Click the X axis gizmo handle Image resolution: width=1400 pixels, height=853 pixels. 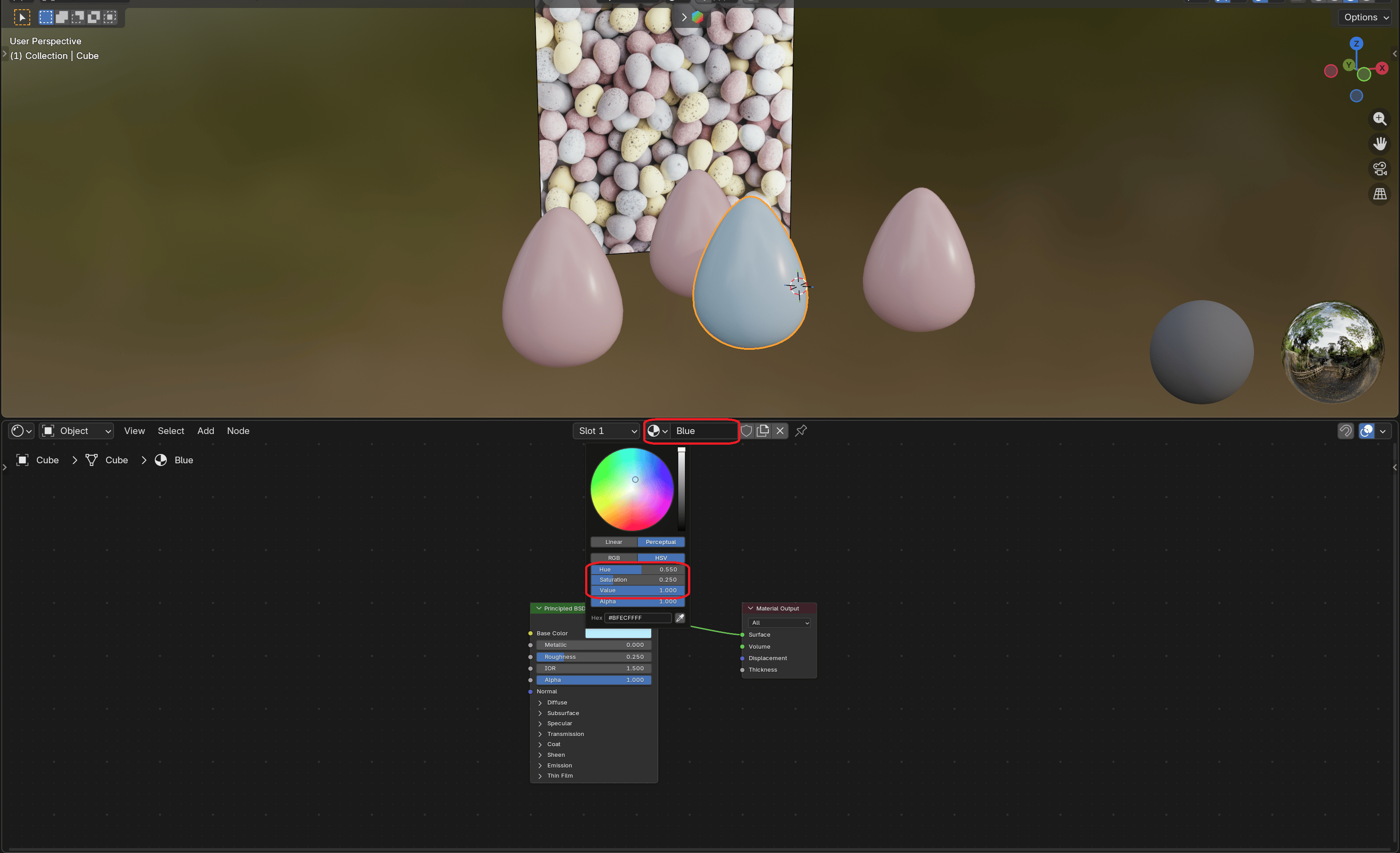pos(1382,68)
